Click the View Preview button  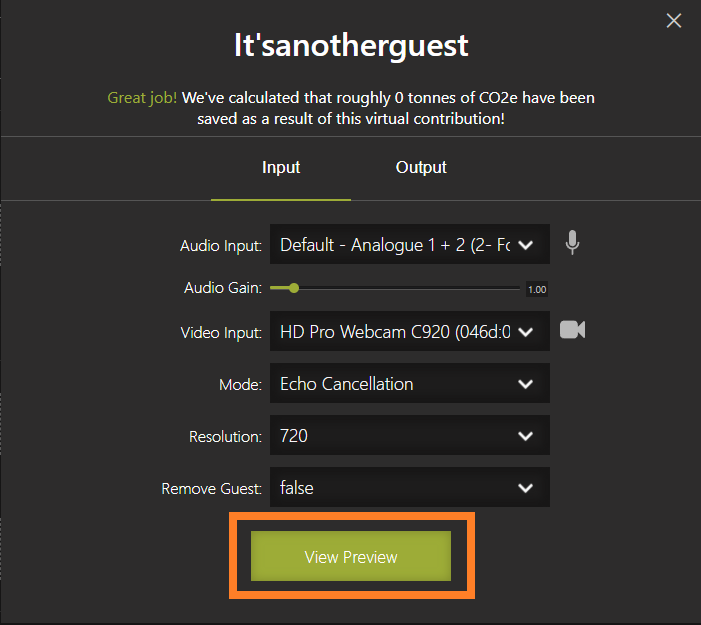coord(351,556)
